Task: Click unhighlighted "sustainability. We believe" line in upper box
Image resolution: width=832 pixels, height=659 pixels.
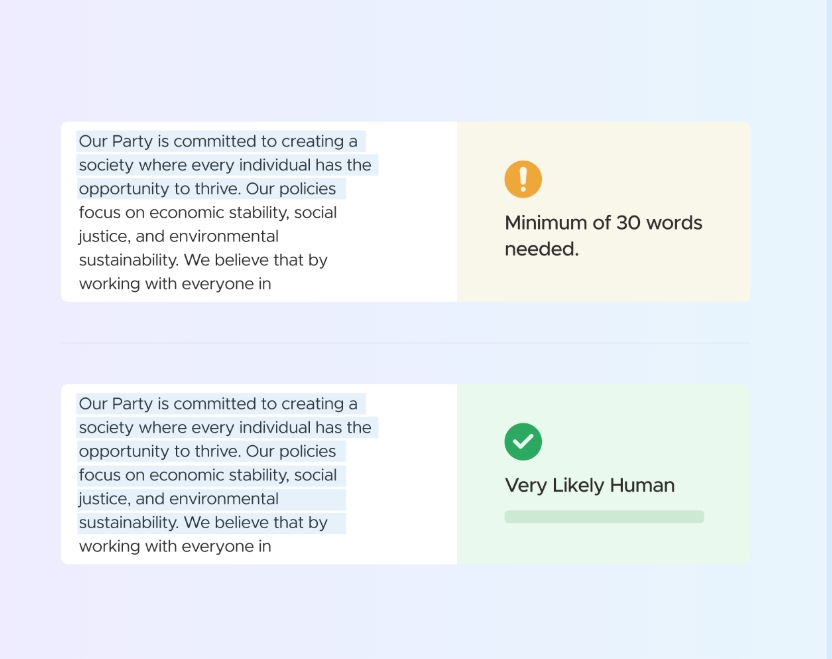Action: pyautogui.click(x=203, y=260)
